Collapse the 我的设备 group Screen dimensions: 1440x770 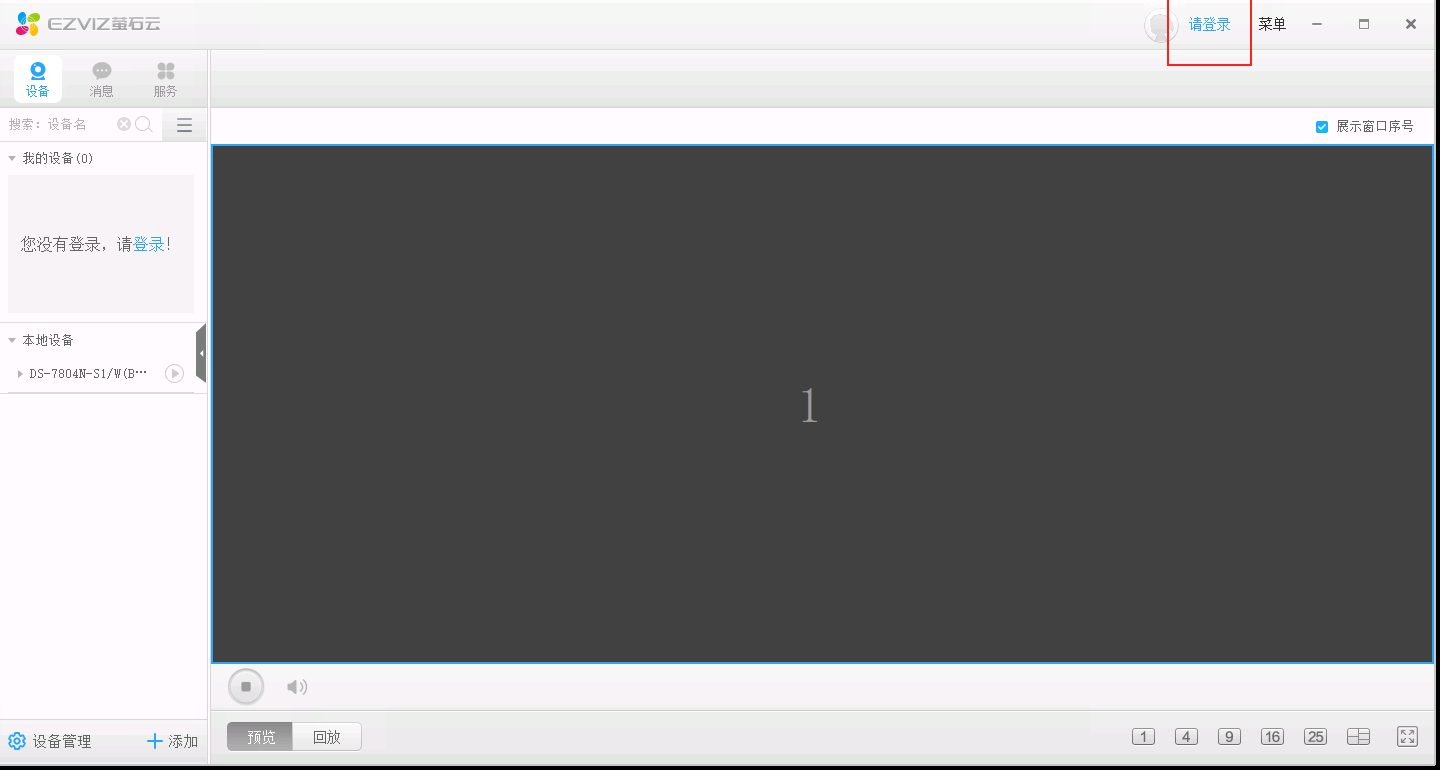[x=12, y=159]
